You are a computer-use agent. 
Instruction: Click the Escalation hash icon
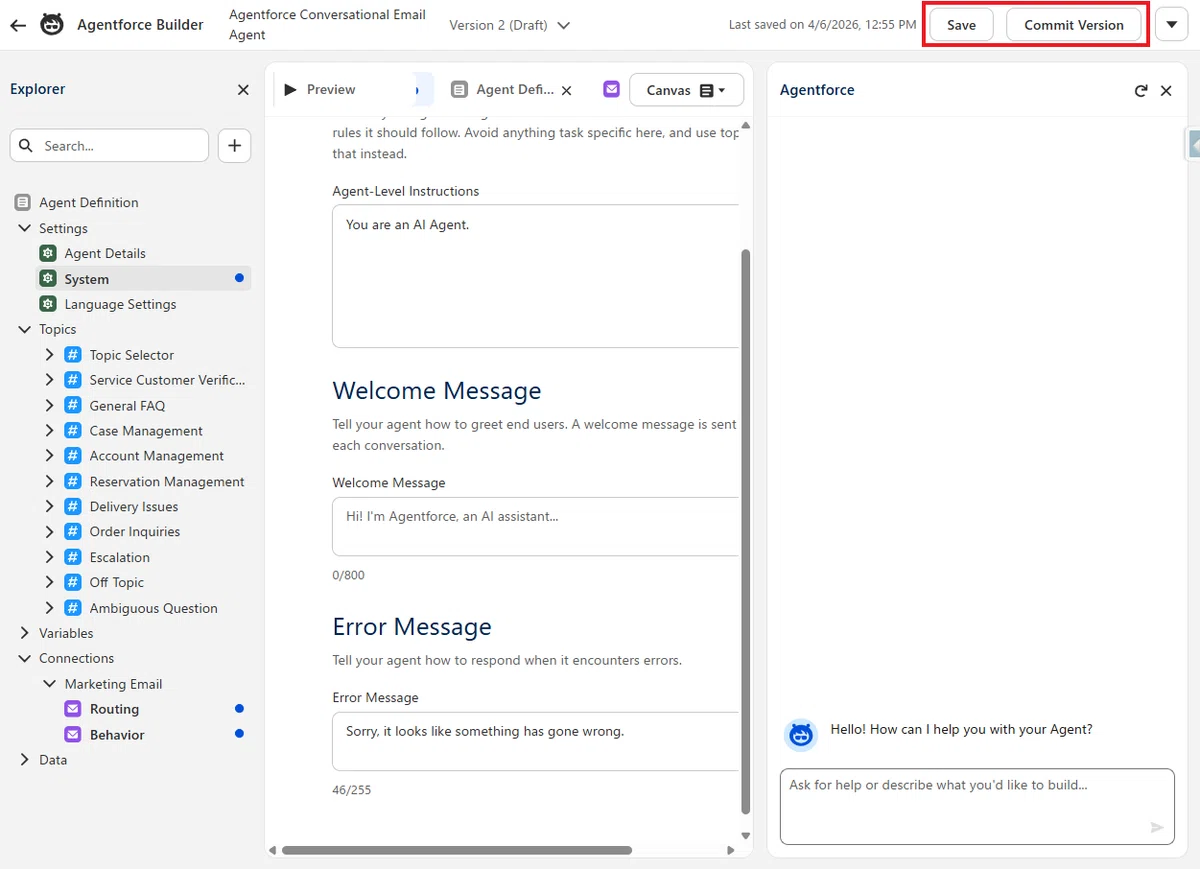pyautogui.click(x=72, y=557)
